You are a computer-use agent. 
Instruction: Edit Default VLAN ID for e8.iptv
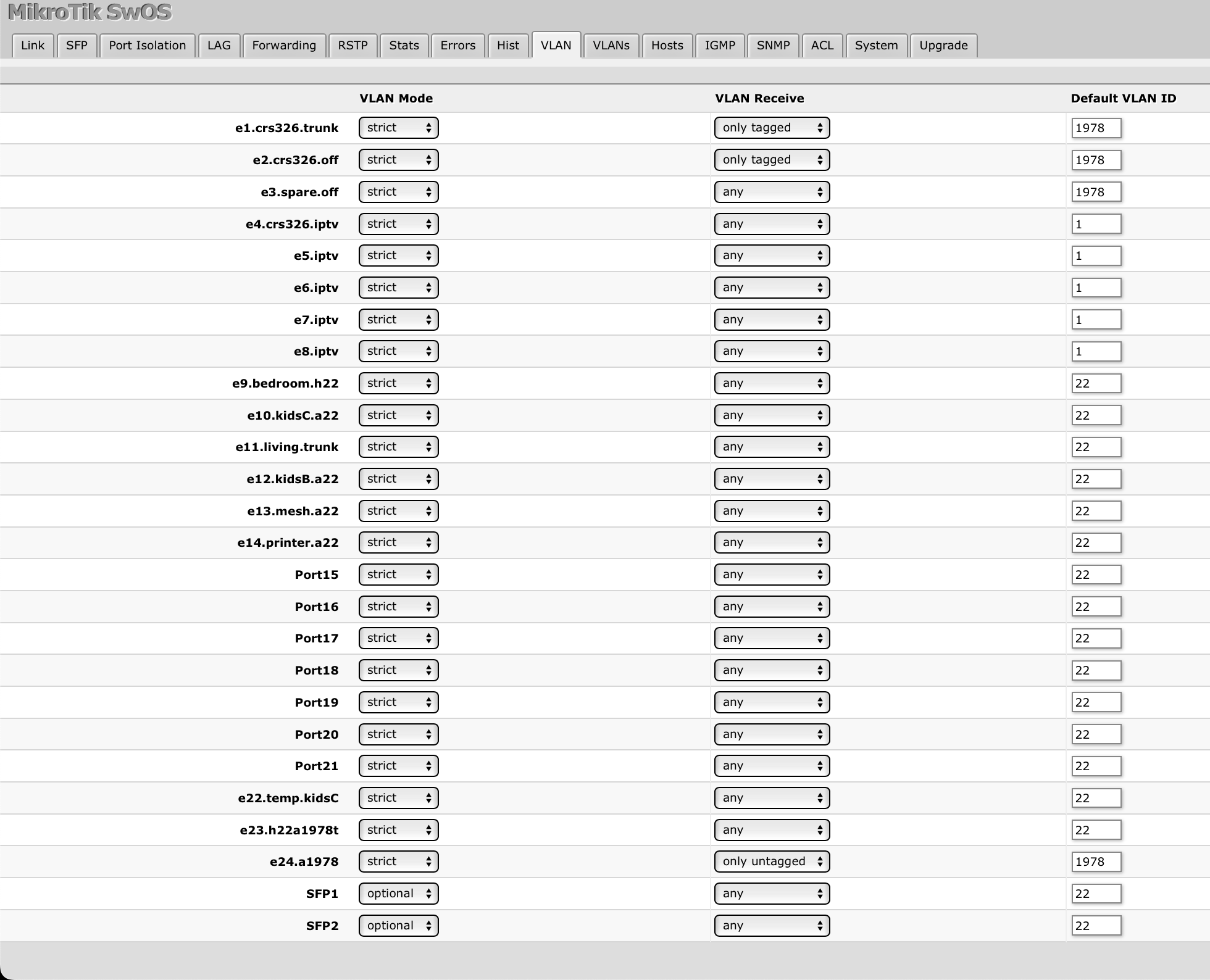pos(1096,351)
